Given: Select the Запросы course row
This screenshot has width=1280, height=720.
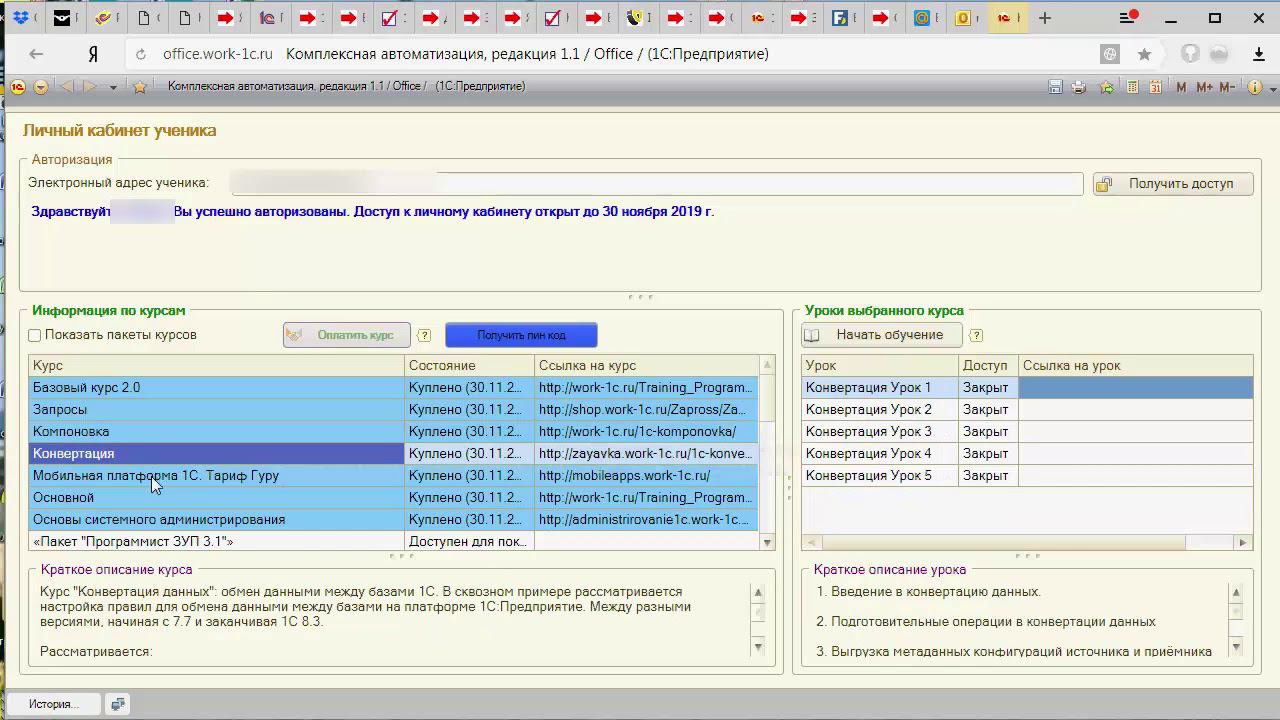Looking at the screenshot, I should point(394,410).
